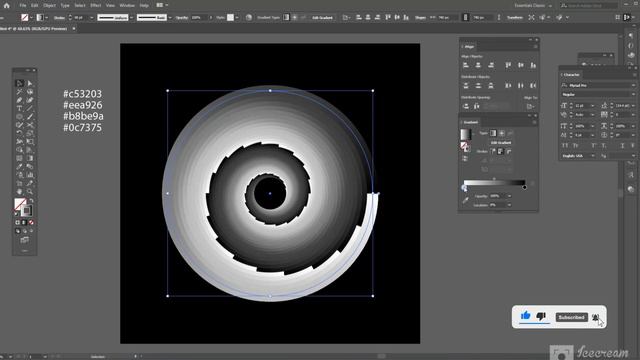Click Vertical Align Bottom in the Align panel
The width and height of the screenshot is (640, 360).
pyautogui.click(x=533, y=65)
